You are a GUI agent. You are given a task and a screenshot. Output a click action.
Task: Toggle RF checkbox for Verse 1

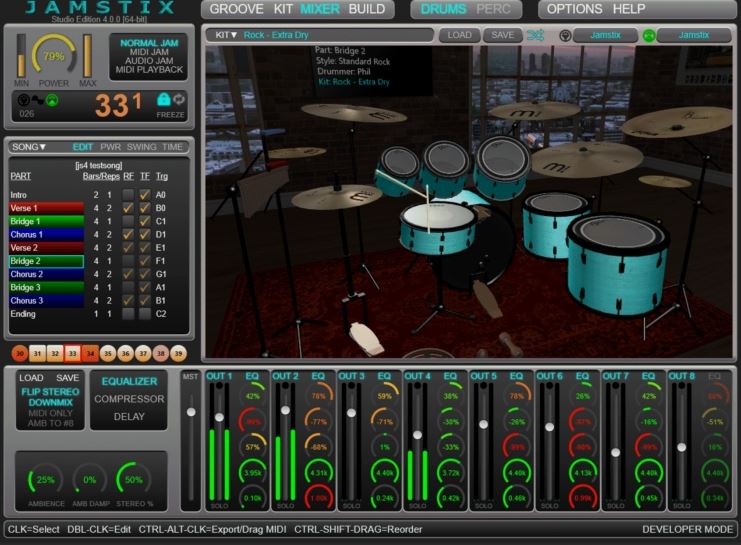coord(128,208)
